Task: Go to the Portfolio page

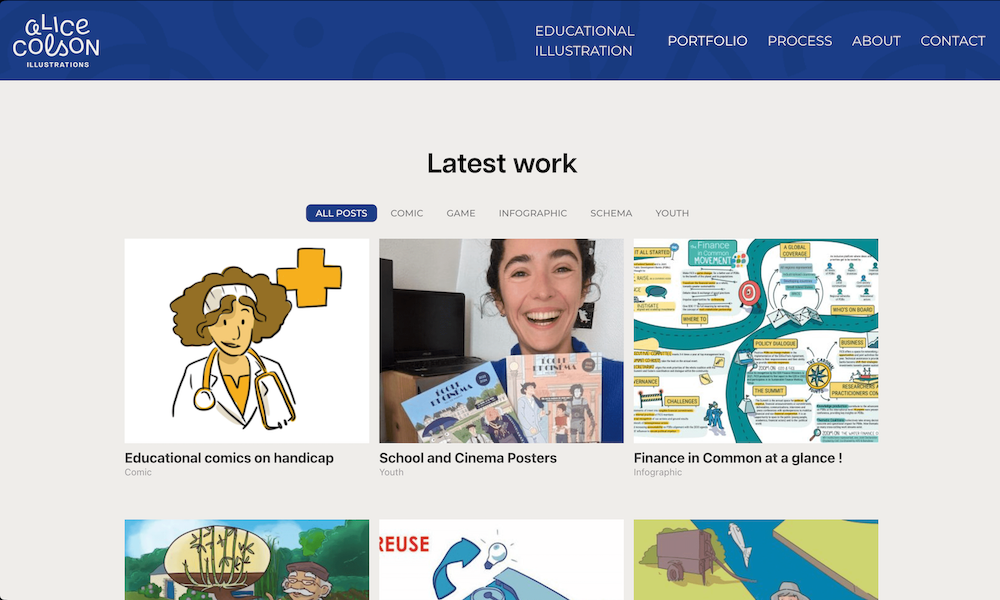Action: point(707,41)
